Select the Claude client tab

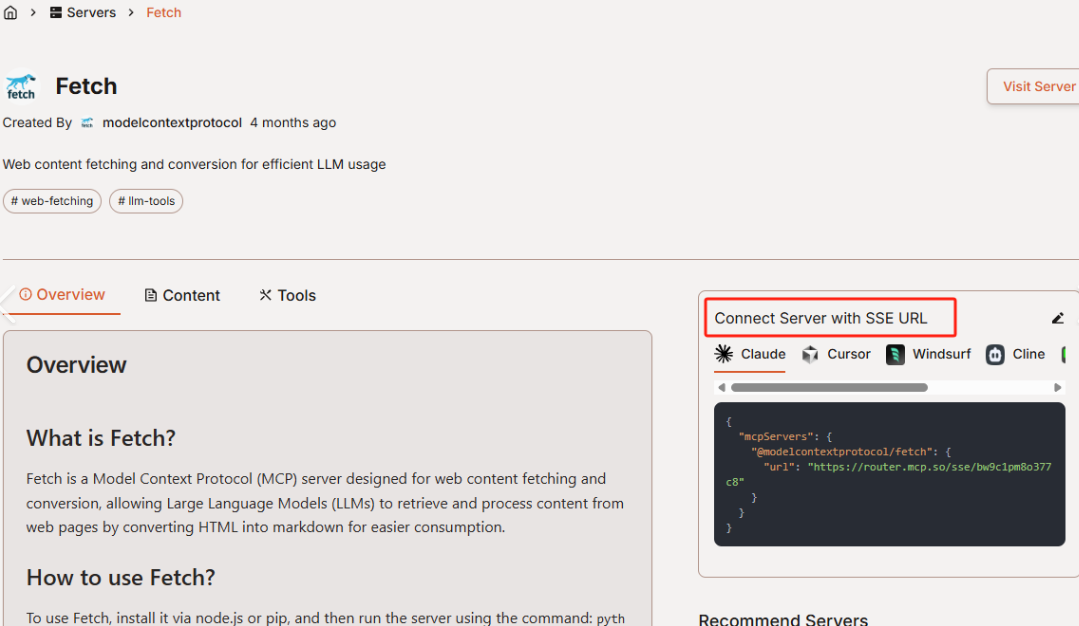point(750,354)
